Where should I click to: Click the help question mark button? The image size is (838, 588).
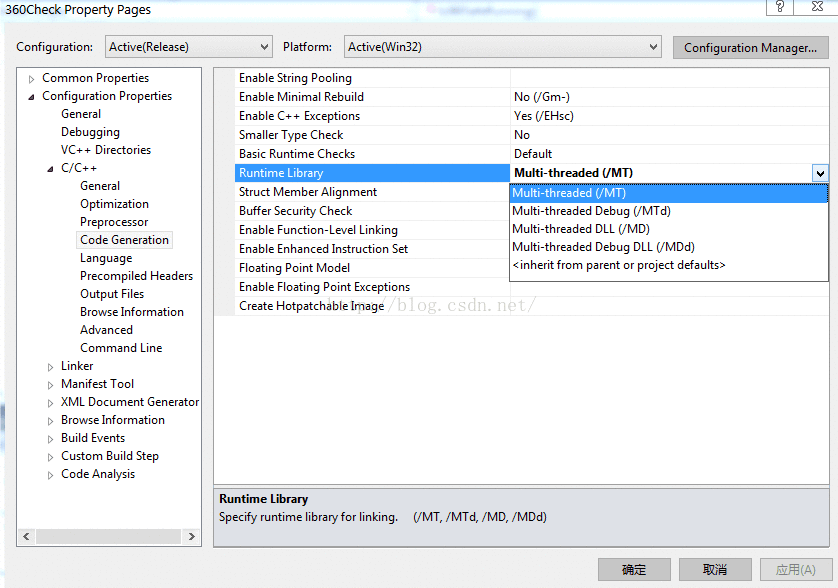pyautogui.click(x=780, y=7)
